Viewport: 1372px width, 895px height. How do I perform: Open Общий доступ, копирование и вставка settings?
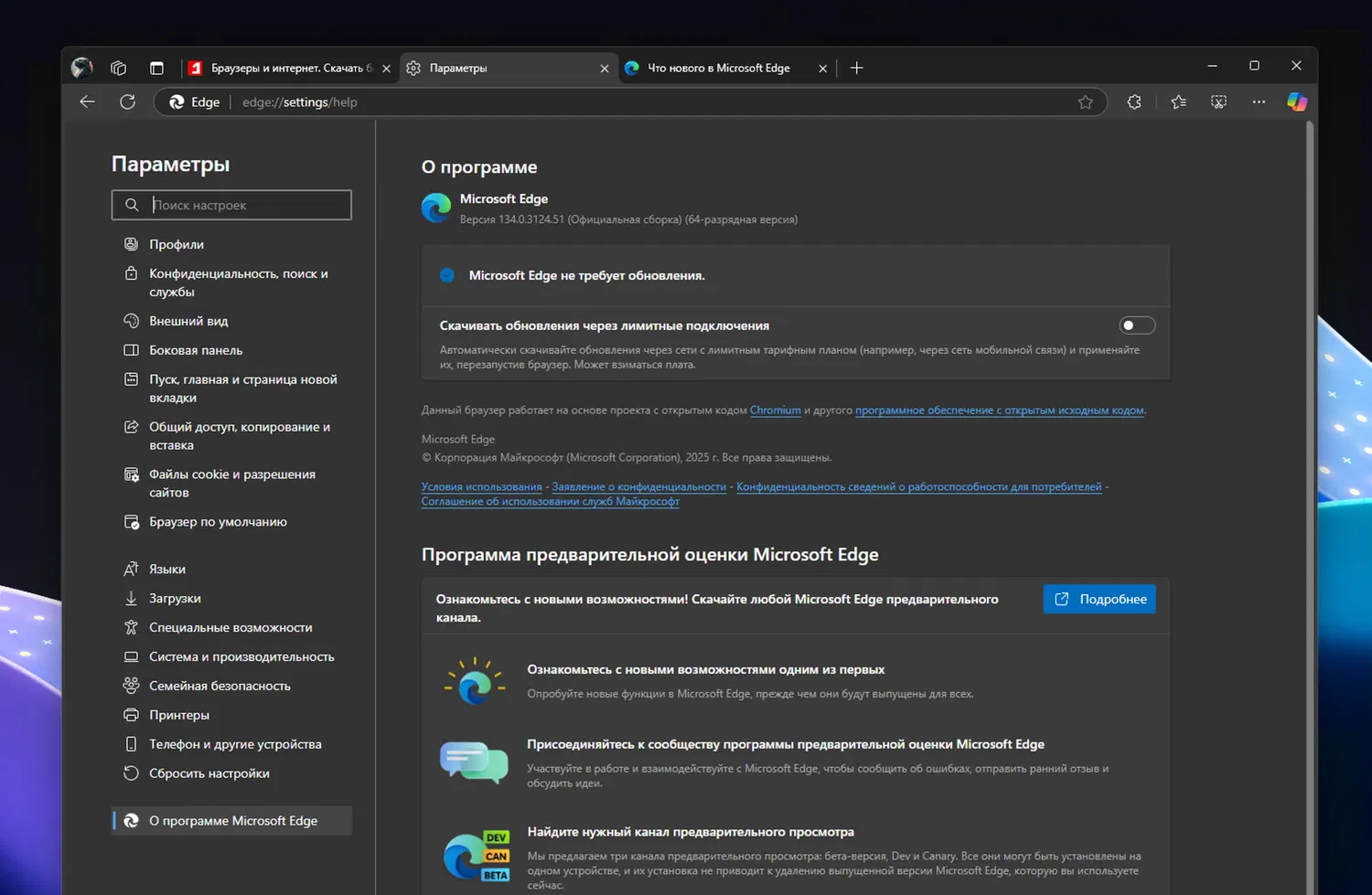coord(232,436)
